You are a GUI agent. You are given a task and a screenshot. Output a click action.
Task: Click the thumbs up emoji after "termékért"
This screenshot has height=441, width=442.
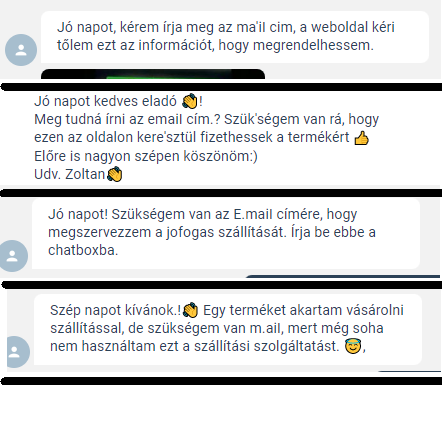click(361, 138)
